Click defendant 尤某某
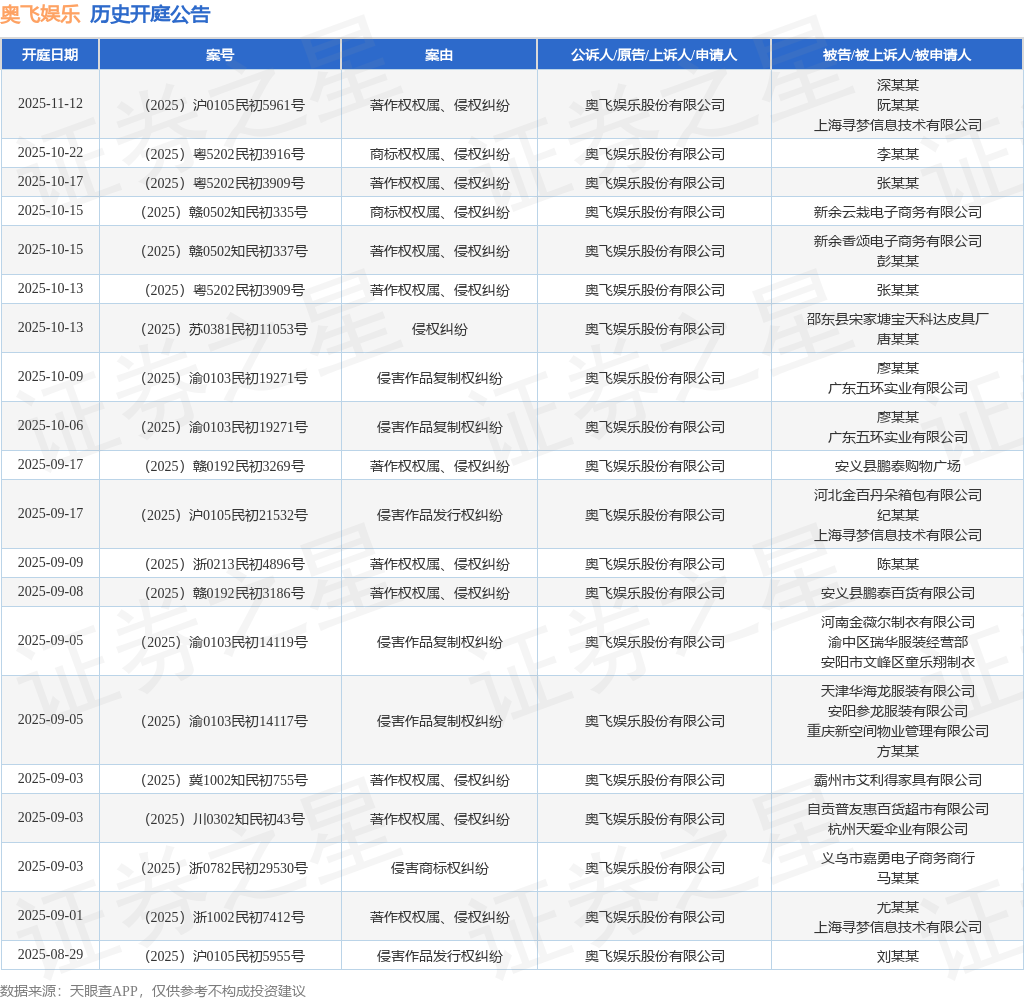The height and width of the screenshot is (1000, 1024). click(897, 907)
